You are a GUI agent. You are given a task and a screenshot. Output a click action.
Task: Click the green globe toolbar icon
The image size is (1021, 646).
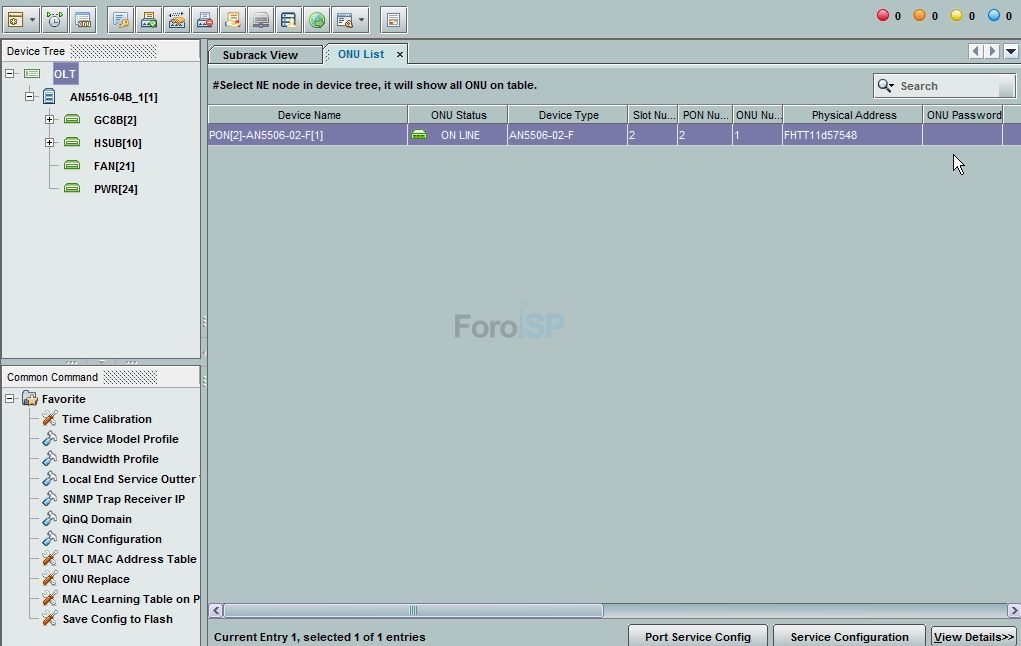tap(317, 19)
